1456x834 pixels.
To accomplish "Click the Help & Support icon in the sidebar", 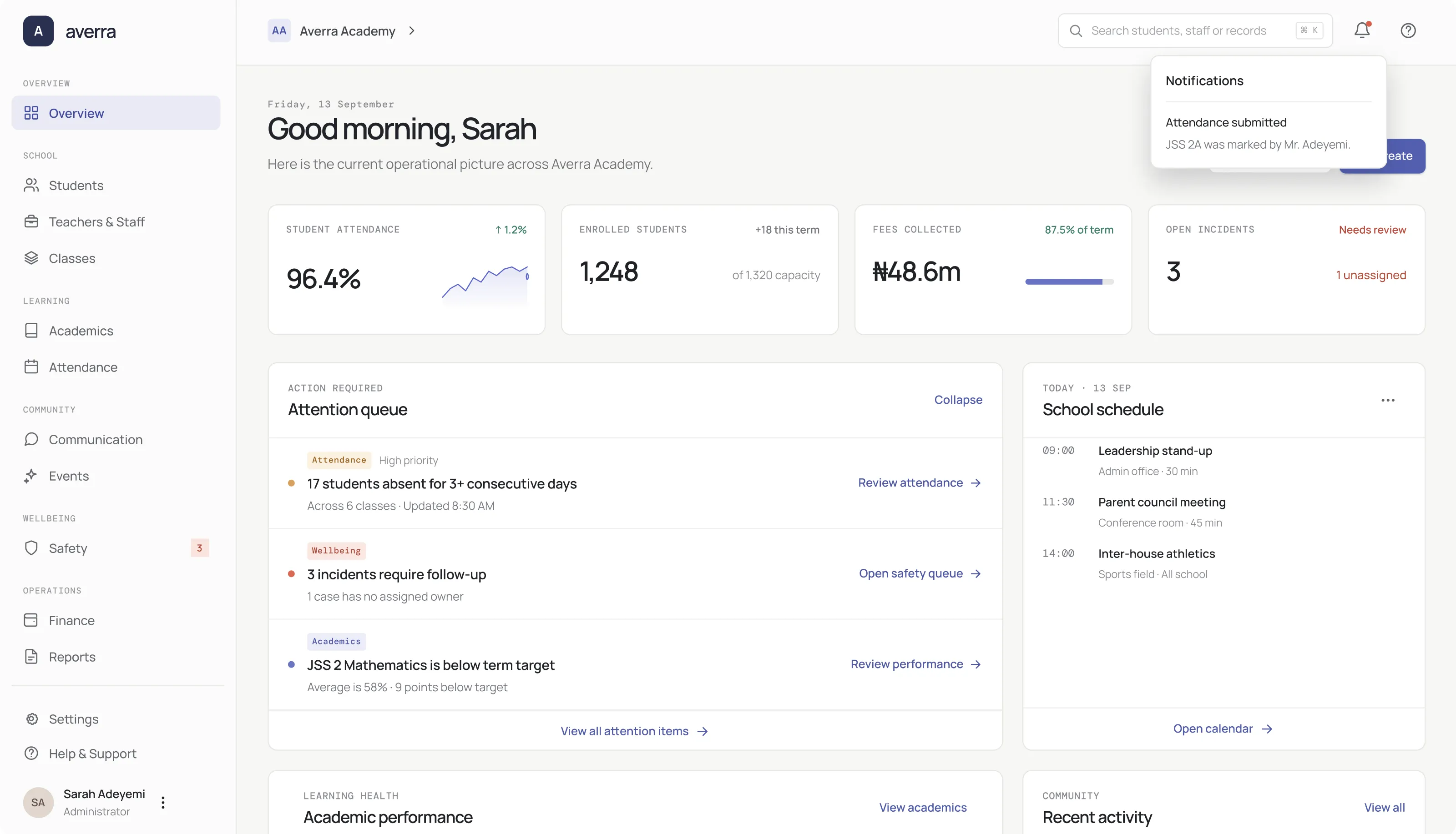I will pos(31,753).
